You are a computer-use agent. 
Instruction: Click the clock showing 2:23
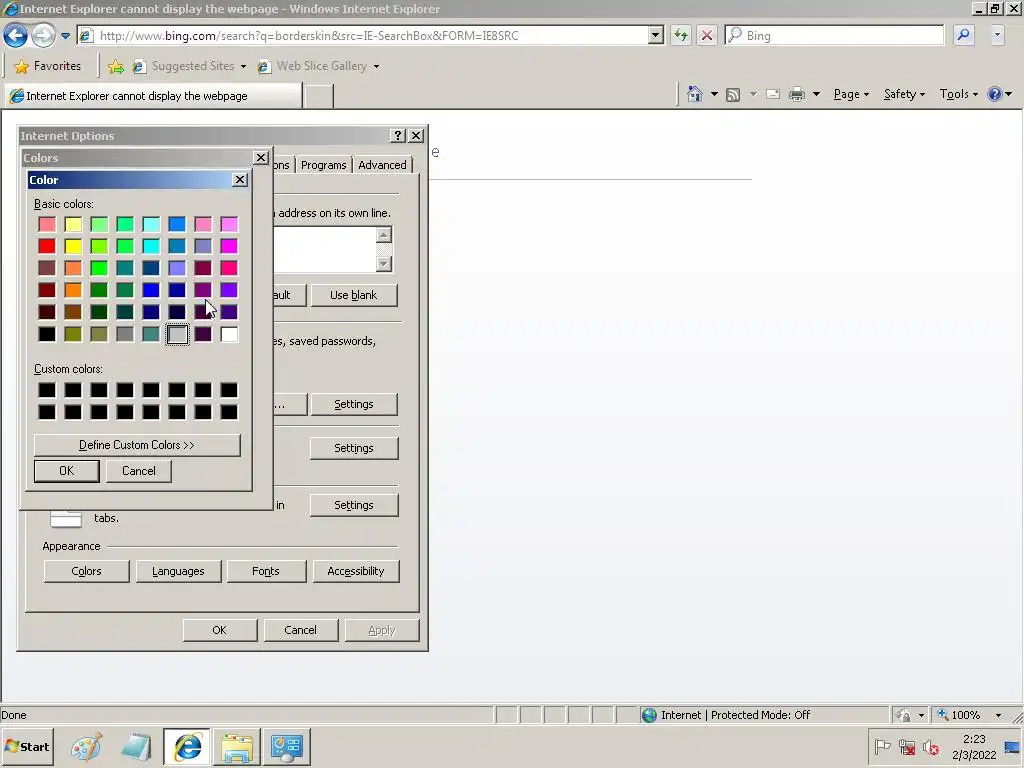click(x=974, y=739)
